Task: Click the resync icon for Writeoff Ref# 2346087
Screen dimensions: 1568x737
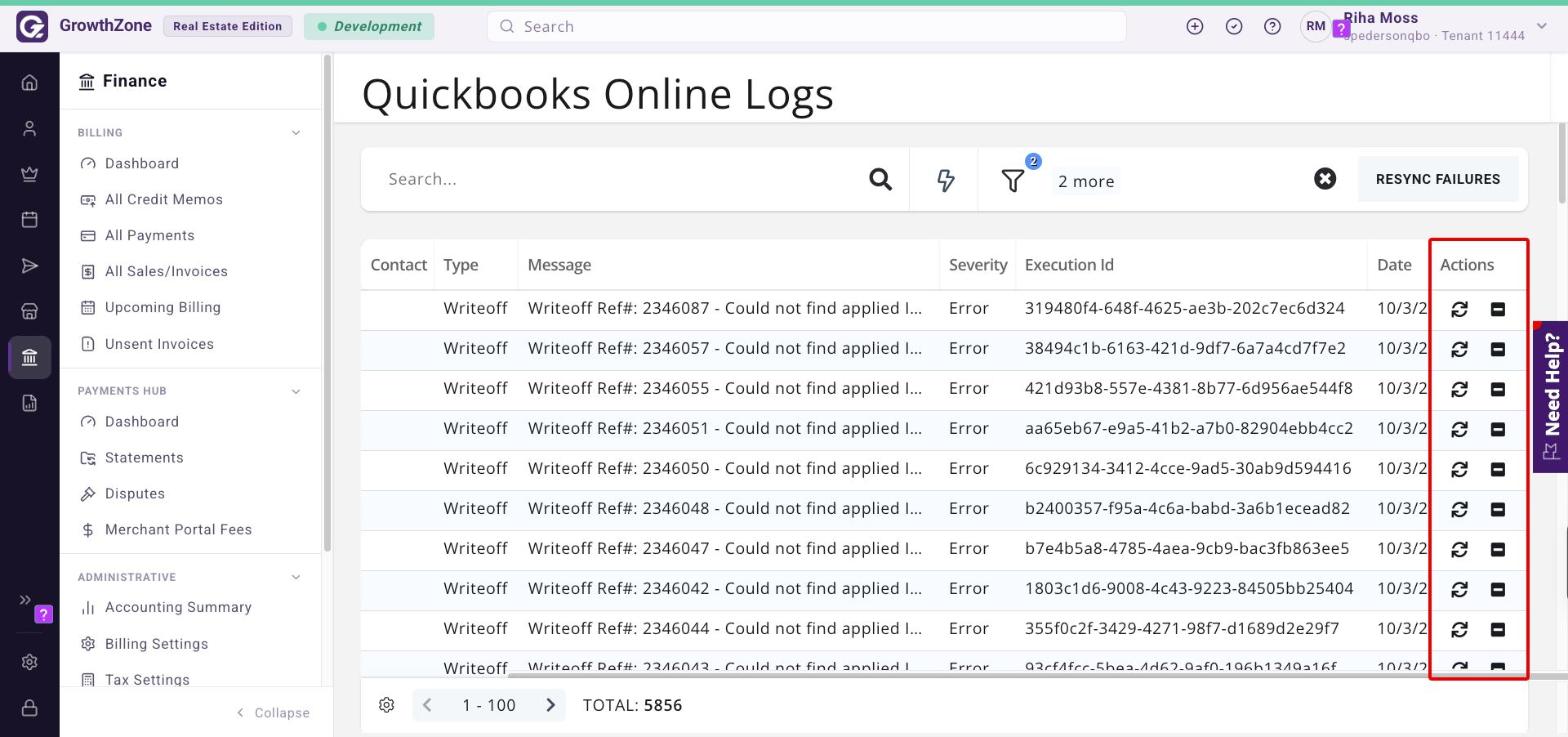Action: pyautogui.click(x=1459, y=309)
